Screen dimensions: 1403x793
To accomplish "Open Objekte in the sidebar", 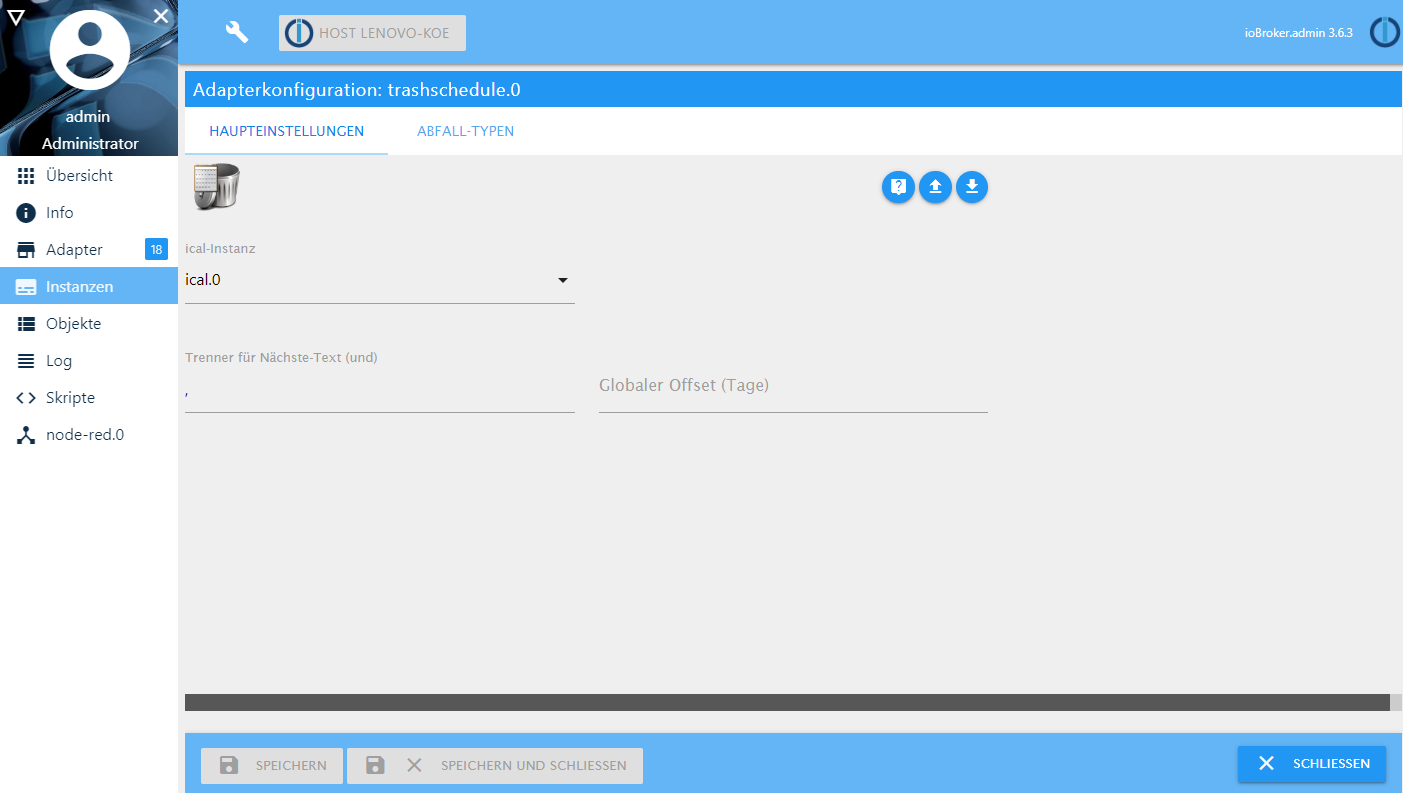I will click(x=73, y=324).
